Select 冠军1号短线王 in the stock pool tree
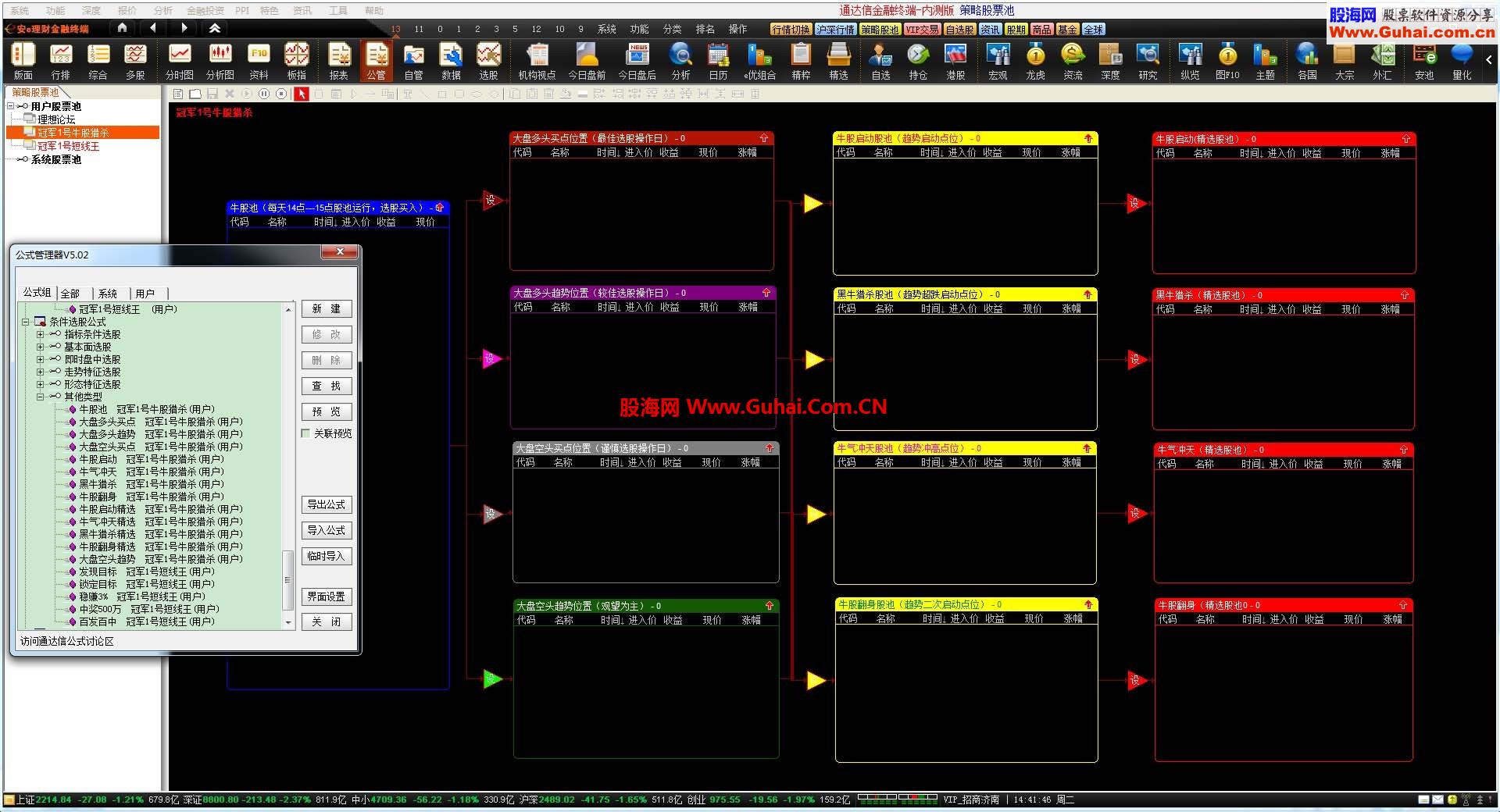1500x812 pixels. point(68,146)
